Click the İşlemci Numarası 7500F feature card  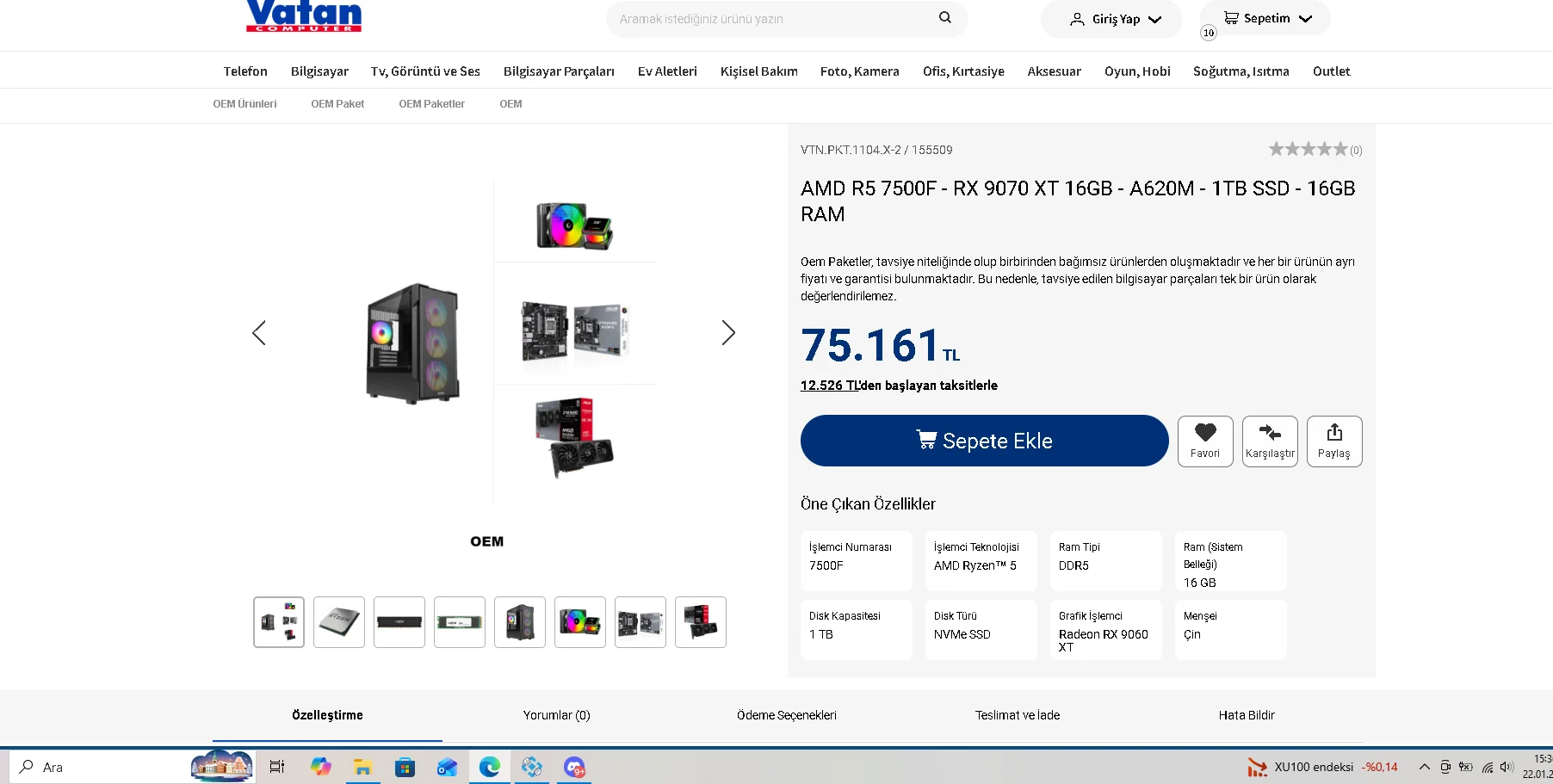(x=857, y=561)
